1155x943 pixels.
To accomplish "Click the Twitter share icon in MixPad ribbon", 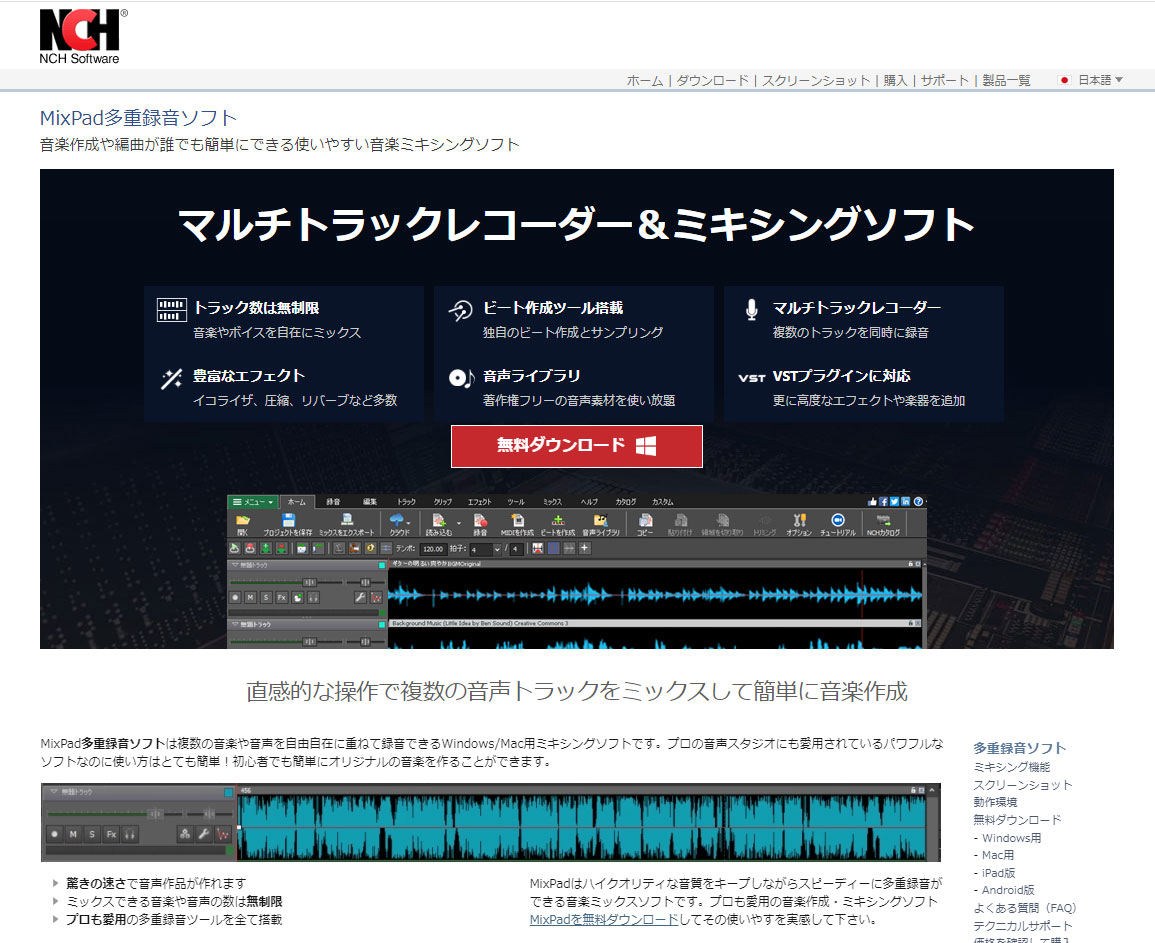I will tap(894, 502).
